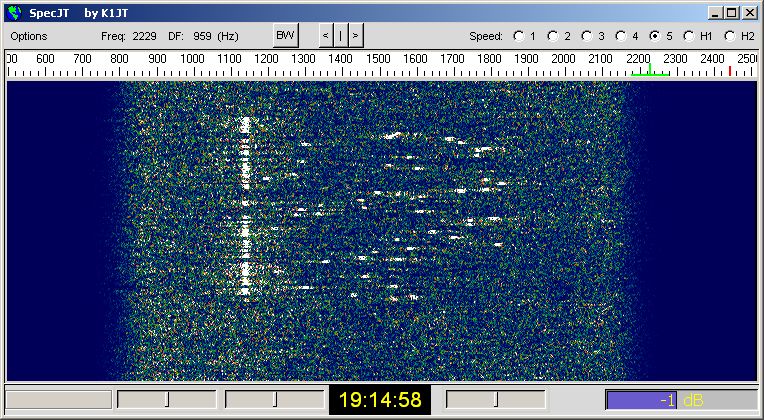This screenshot has height=420, width=764.
Task: Click the -1 dB level indicator
Action: (x=682, y=400)
